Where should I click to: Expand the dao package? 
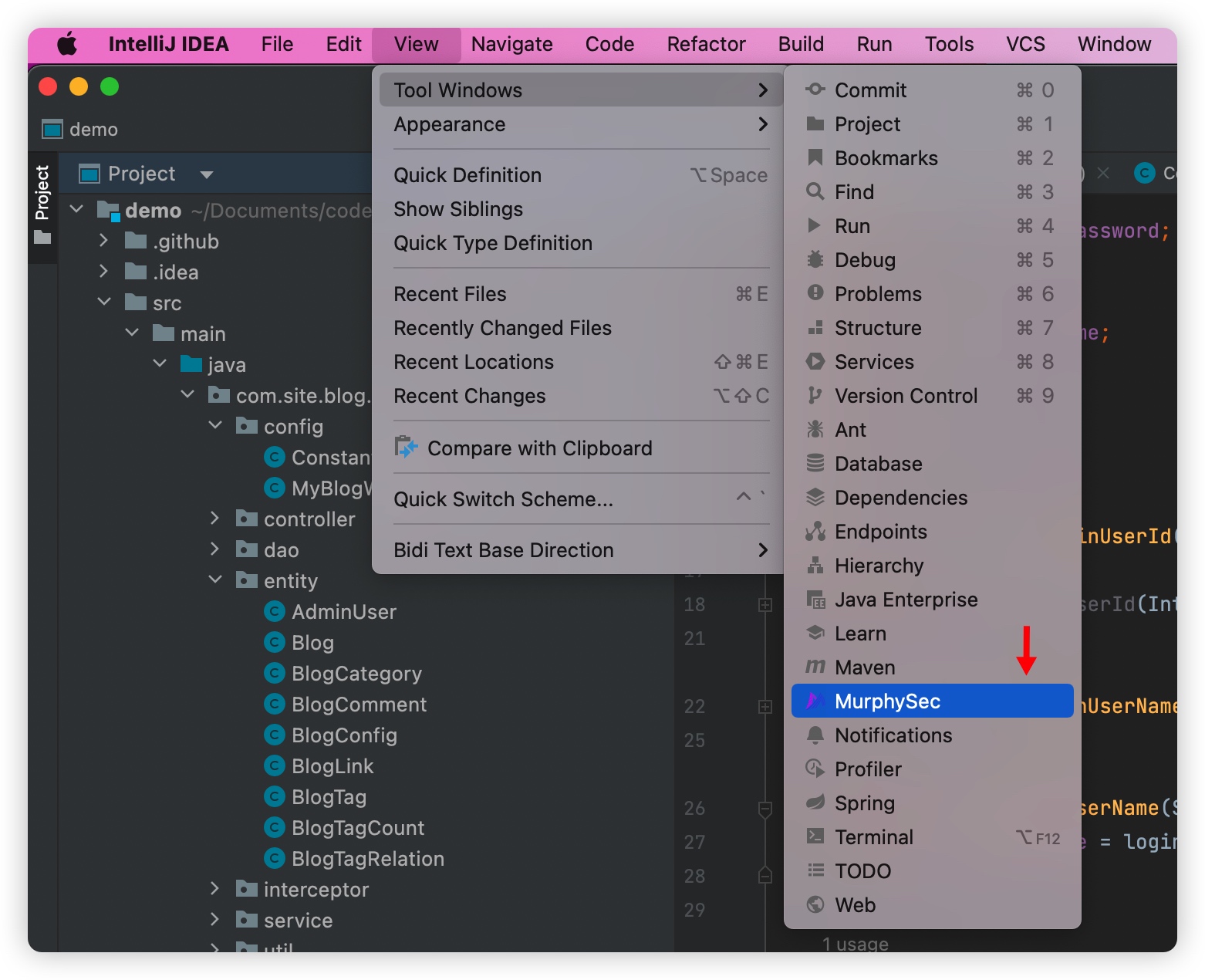214,549
